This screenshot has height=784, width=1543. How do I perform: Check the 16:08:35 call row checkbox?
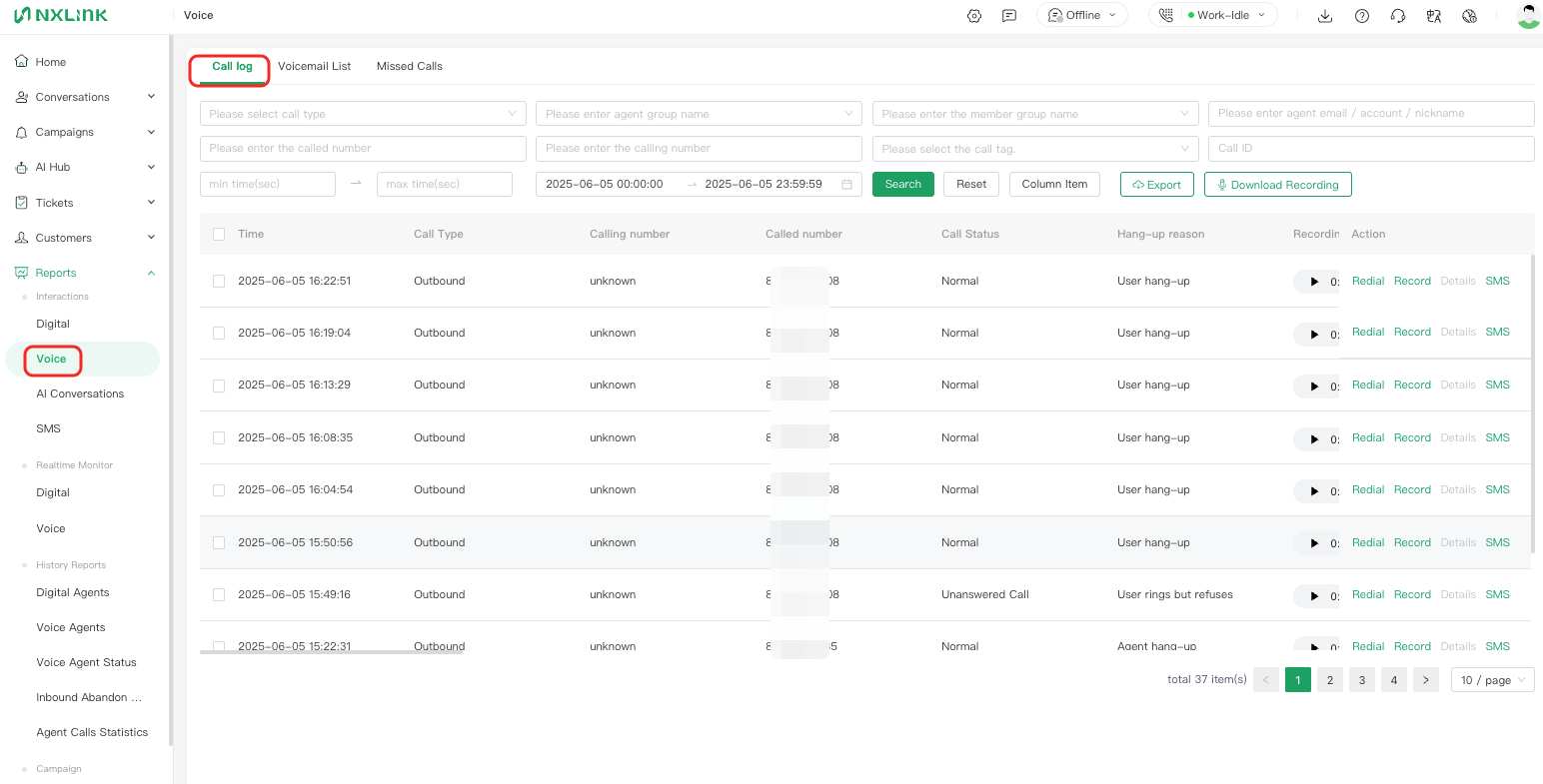(x=219, y=438)
